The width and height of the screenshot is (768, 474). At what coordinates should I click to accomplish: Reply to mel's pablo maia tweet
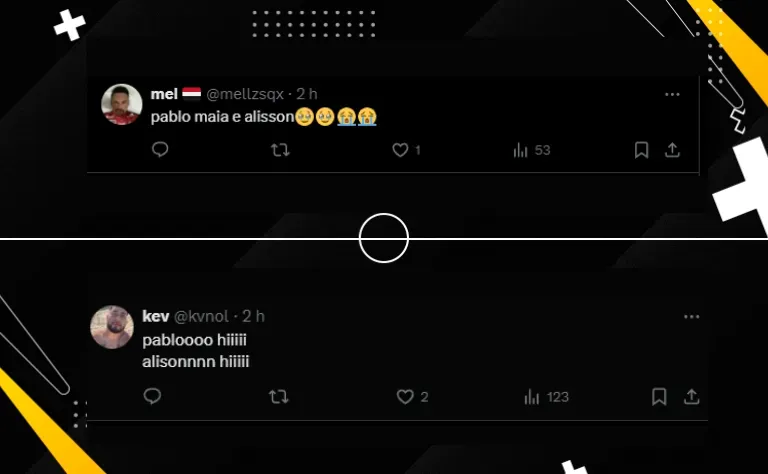(x=160, y=149)
